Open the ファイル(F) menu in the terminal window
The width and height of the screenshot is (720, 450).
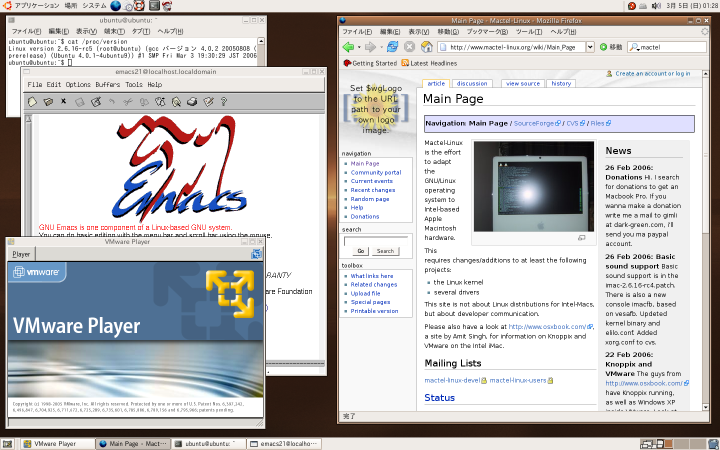pyautogui.click(x=26, y=31)
